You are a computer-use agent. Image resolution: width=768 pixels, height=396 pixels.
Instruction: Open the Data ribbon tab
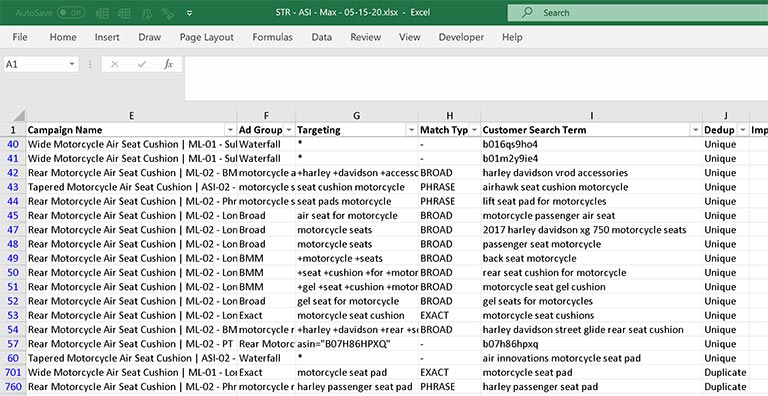coord(321,37)
